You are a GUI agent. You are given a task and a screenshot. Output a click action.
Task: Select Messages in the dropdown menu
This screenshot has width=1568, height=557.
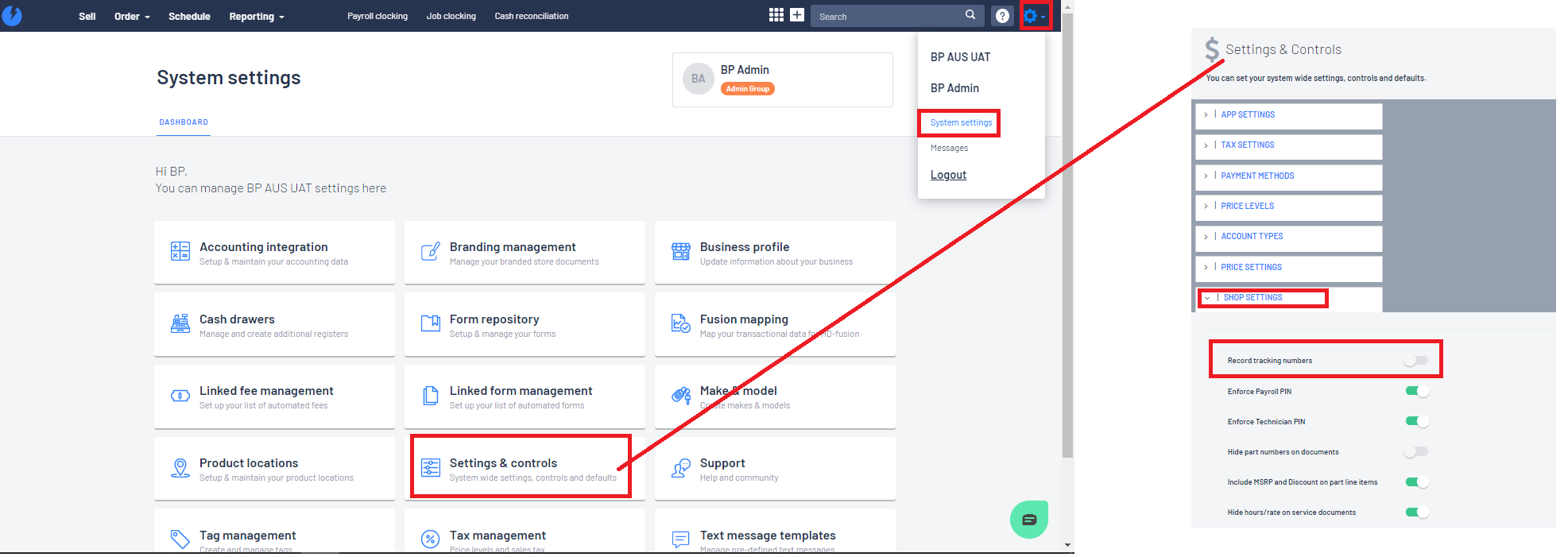[x=950, y=149]
